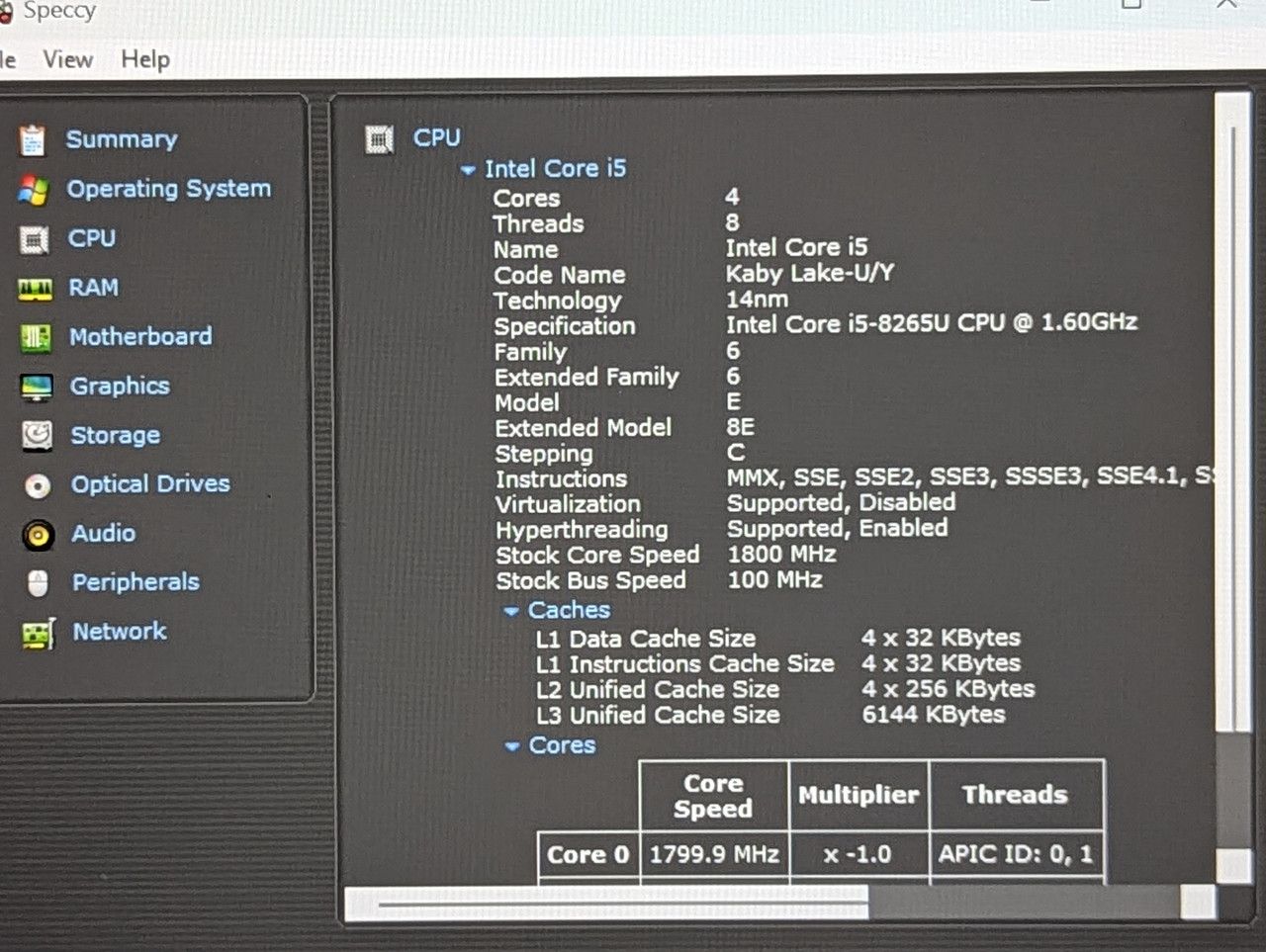Click the RAM memory stick icon
This screenshot has height=952, width=1266.
35,289
